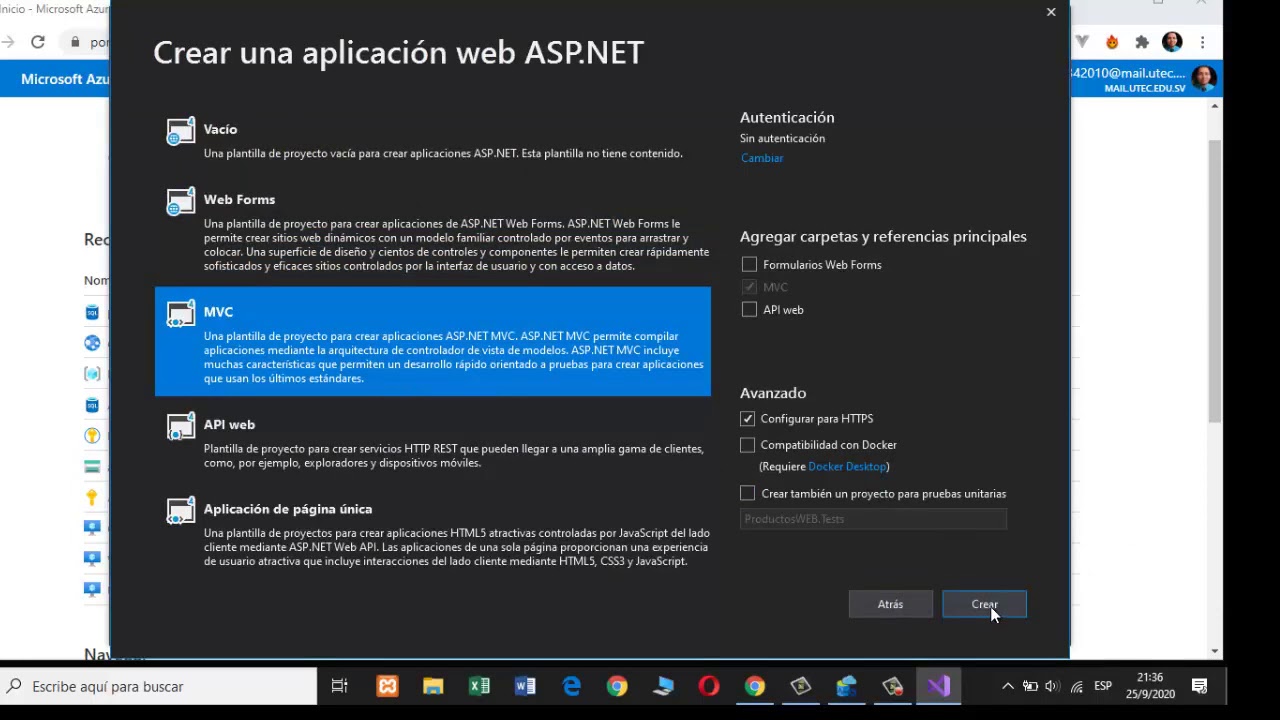Select Aplicación de página única template icon
Image resolution: width=1280 pixels, height=720 pixels.
(181, 511)
